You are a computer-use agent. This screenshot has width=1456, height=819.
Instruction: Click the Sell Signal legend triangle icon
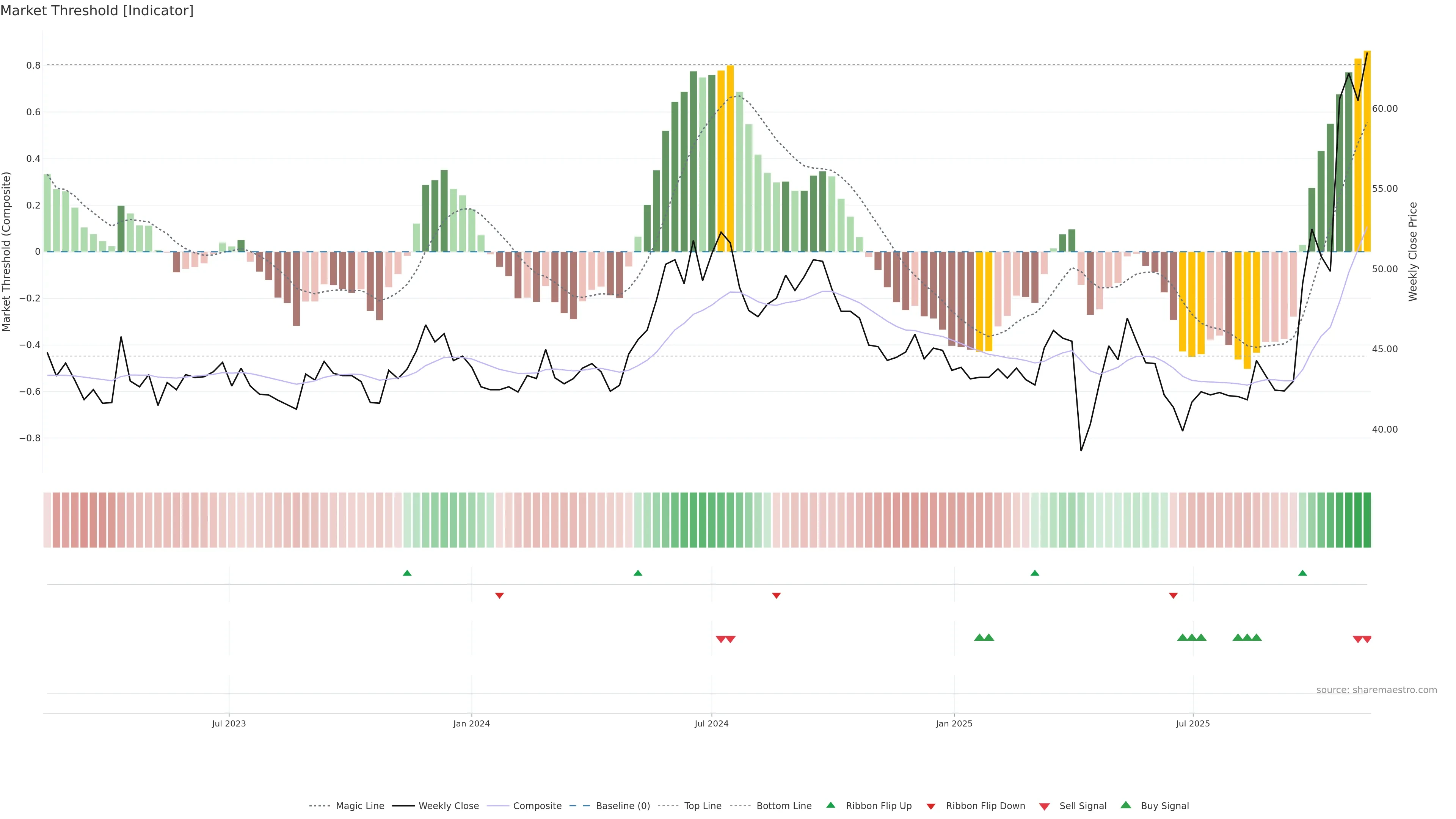coord(1044,806)
